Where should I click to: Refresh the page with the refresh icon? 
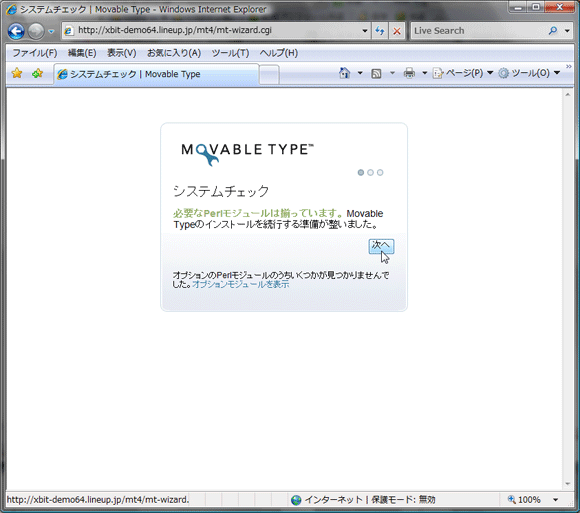(x=380, y=31)
